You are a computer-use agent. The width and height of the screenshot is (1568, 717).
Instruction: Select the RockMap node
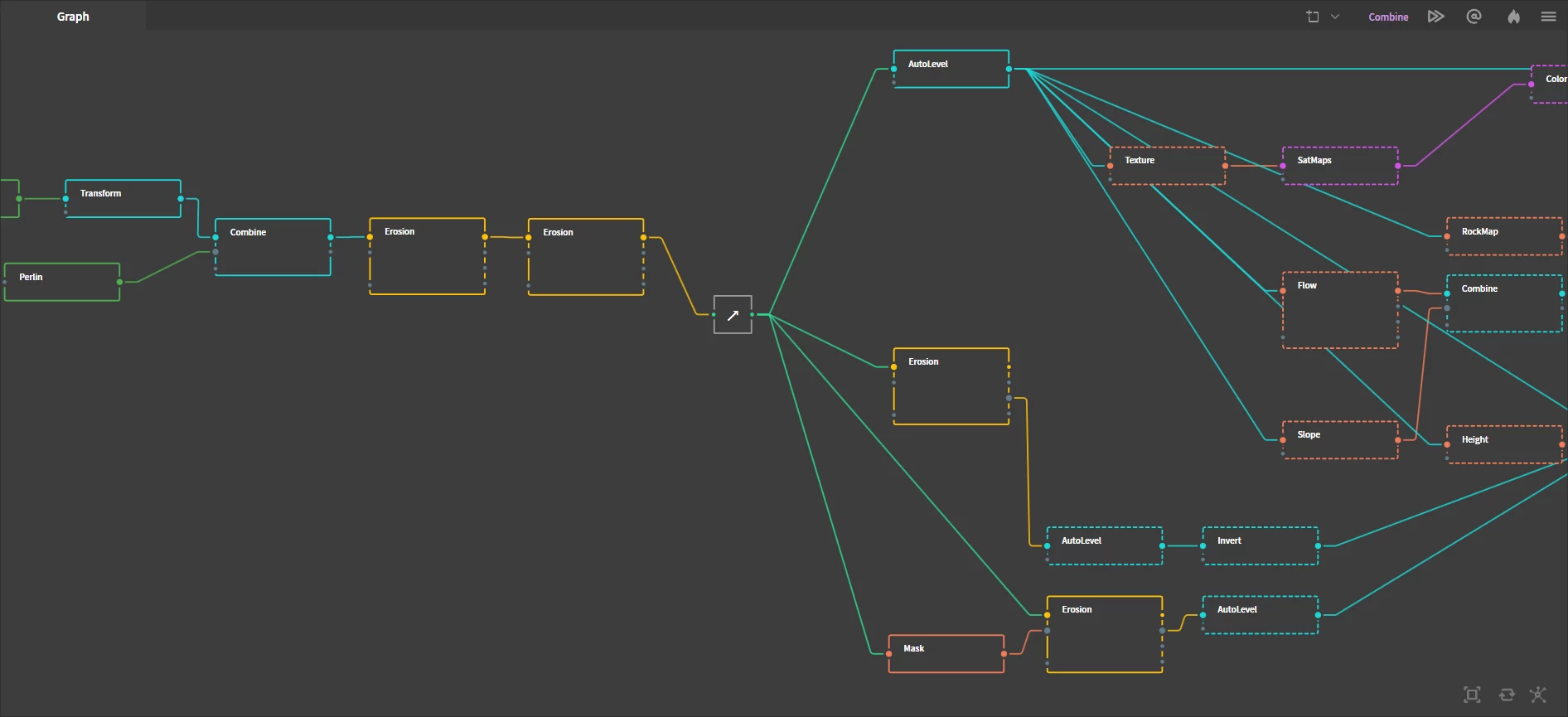[1504, 237]
